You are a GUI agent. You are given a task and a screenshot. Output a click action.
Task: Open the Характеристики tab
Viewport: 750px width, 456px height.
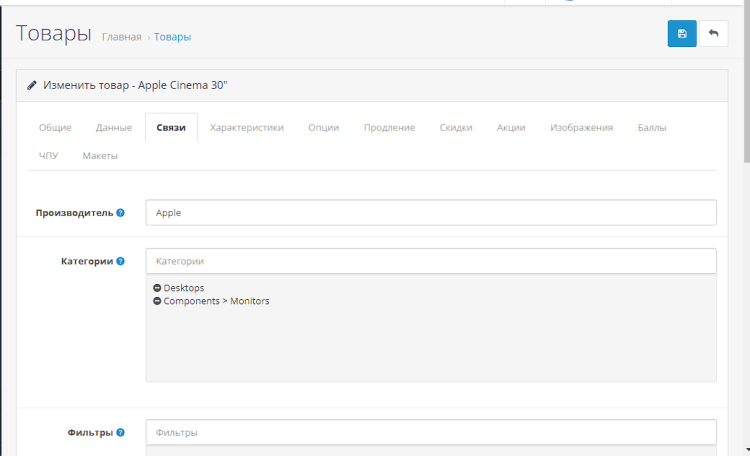(x=246, y=128)
